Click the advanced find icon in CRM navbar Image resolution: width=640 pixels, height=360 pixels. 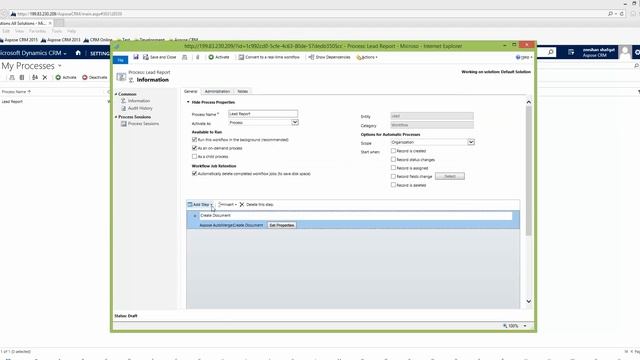point(571,52)
